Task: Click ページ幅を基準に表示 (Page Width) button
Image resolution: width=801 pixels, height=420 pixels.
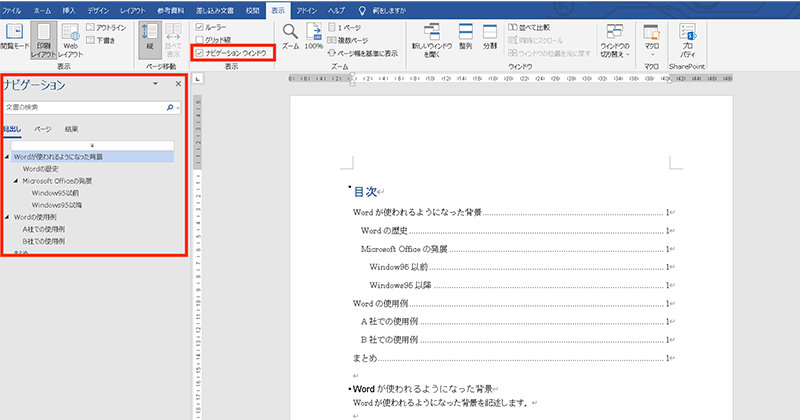Action: 360,51
